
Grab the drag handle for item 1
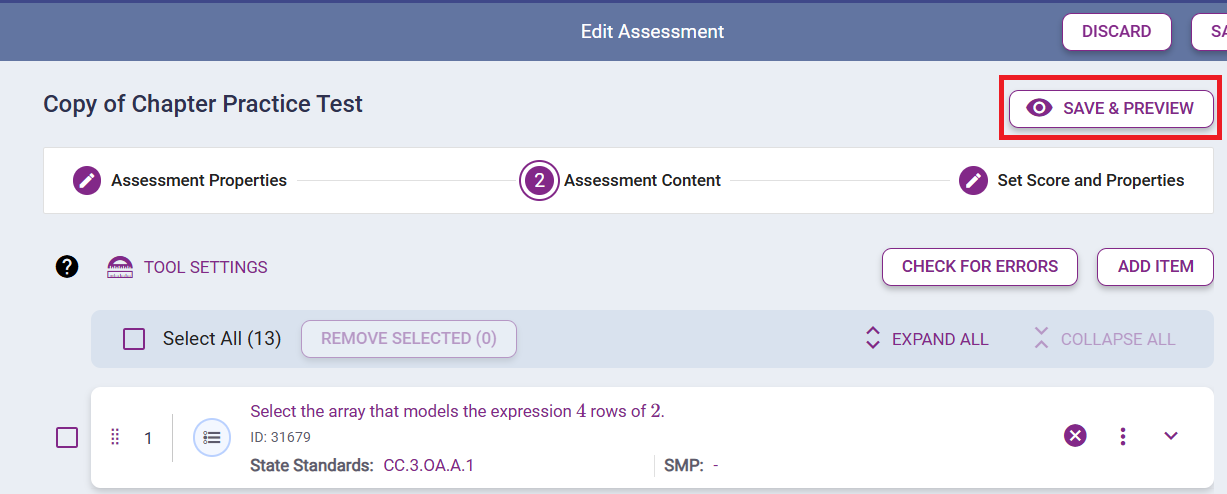click(115, 437)
